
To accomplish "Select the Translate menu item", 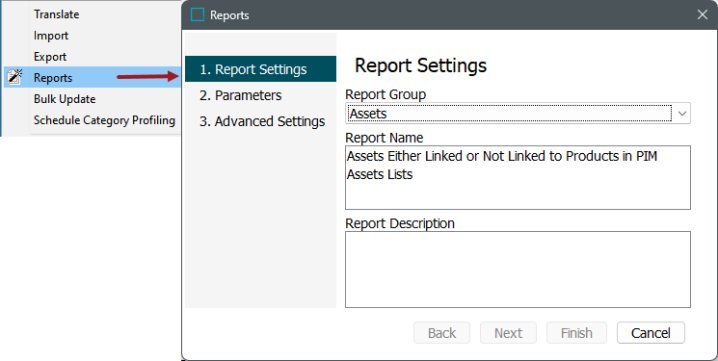I will point(56,14).
